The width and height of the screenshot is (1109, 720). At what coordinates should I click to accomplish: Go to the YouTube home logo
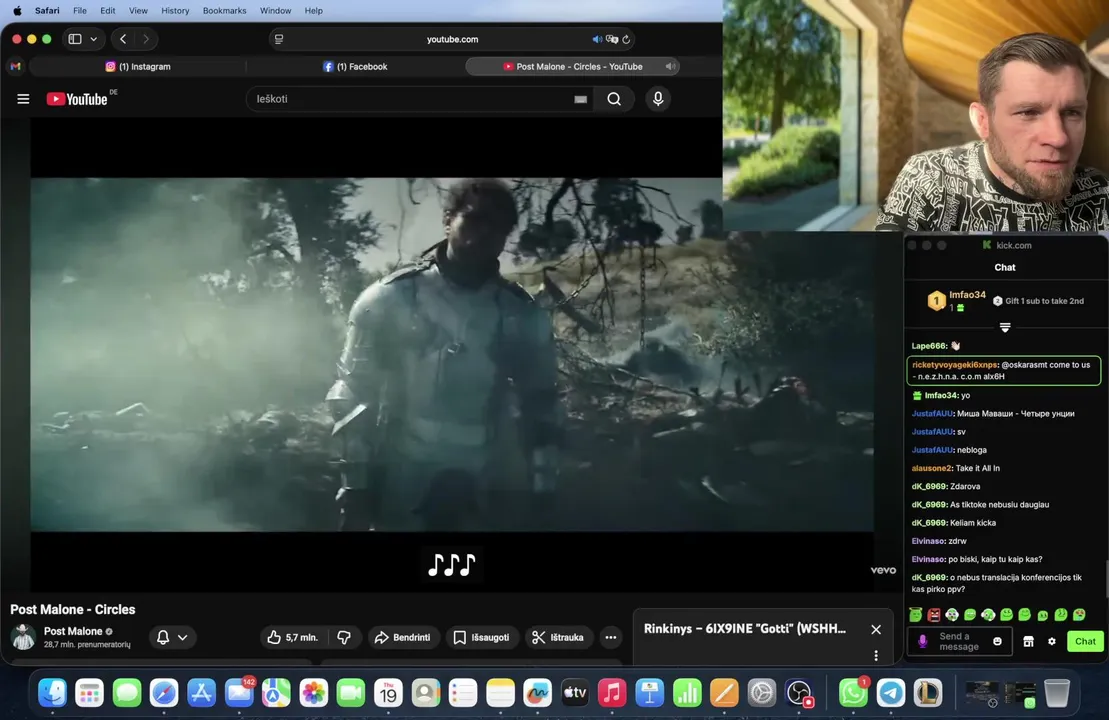(77, 99)
